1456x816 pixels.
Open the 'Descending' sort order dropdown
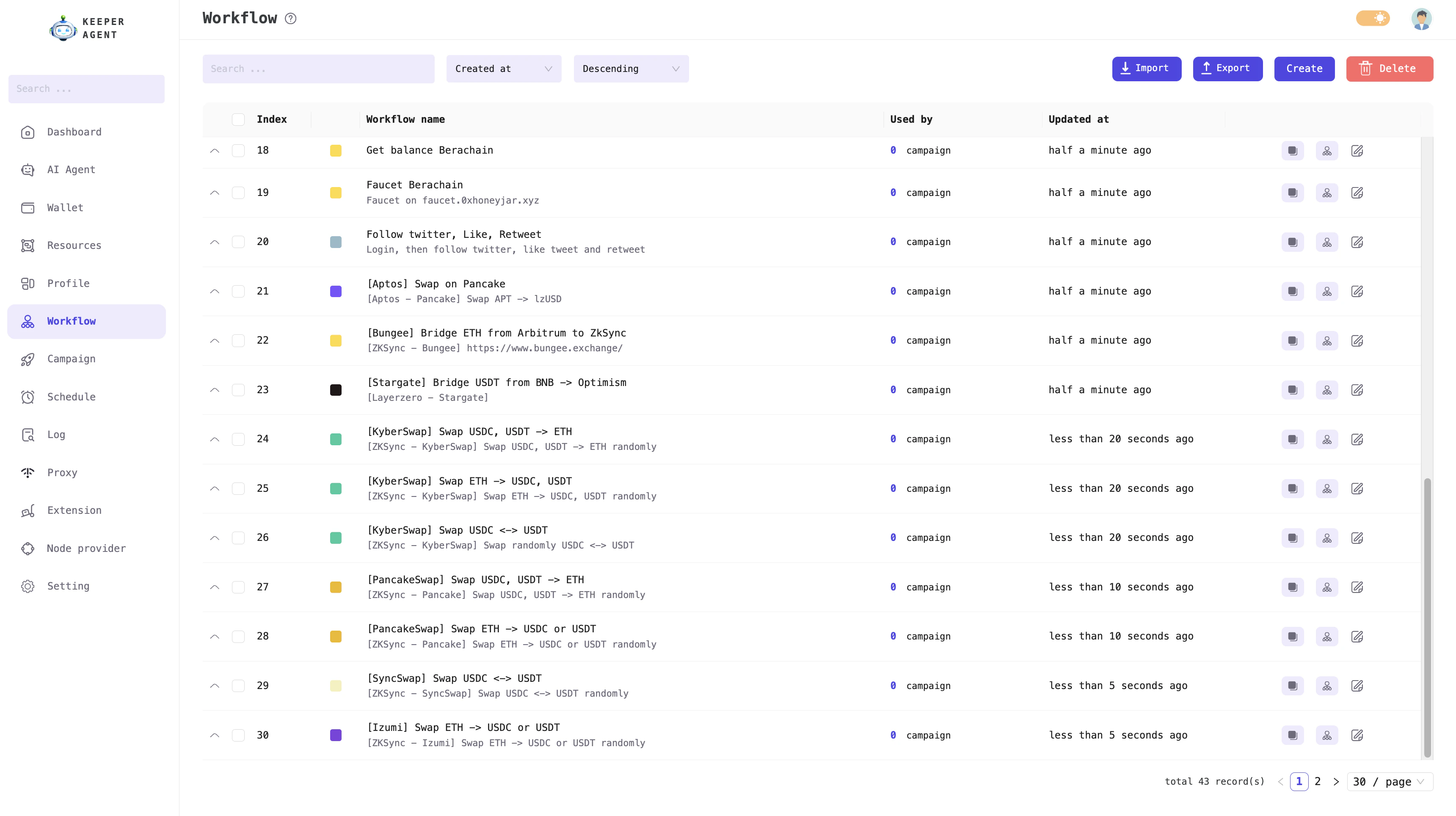[631, 69]
